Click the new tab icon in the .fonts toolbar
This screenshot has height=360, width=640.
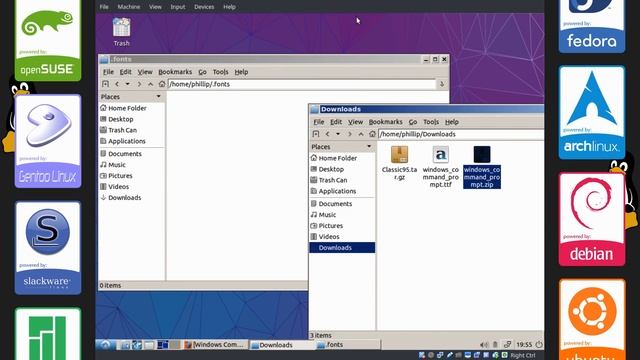105,84
